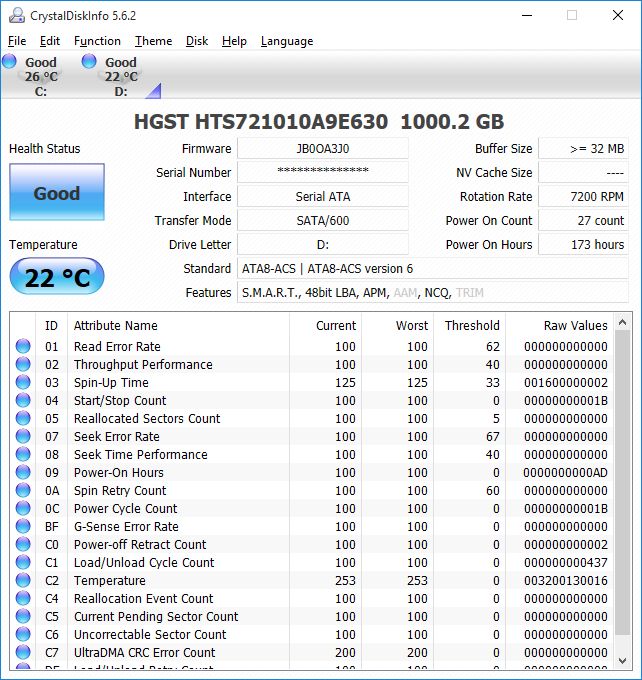Open the Edit menu
The image size is (642, 680).
(x=50, y=41)
